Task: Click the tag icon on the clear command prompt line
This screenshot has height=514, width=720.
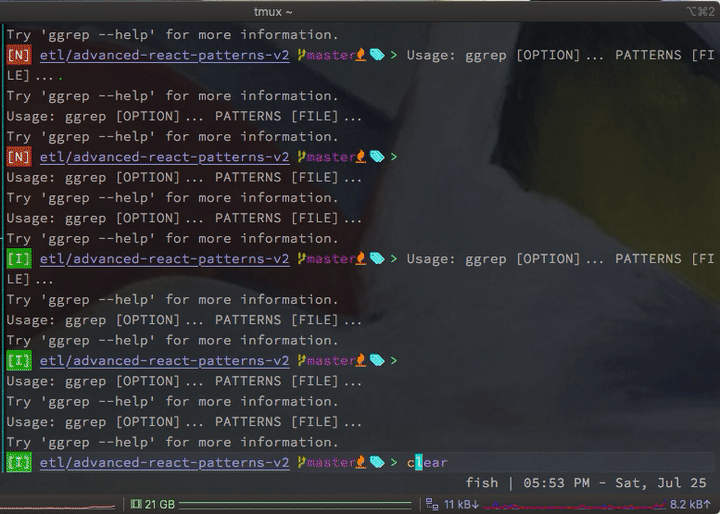Action: coord(377,462)
